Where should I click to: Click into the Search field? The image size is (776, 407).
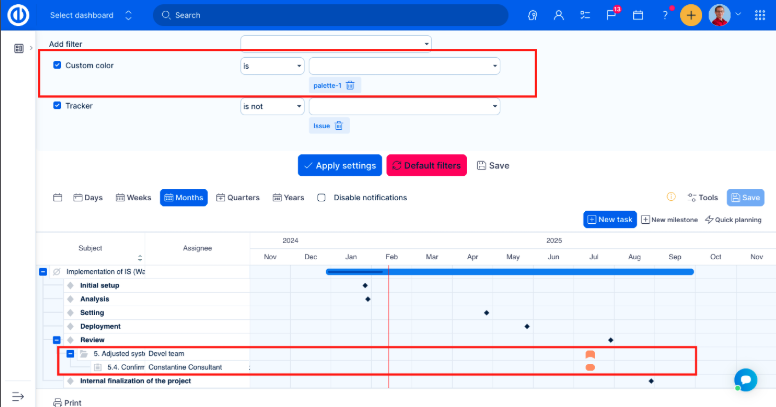pyautogui.click(x=330, y=16)
